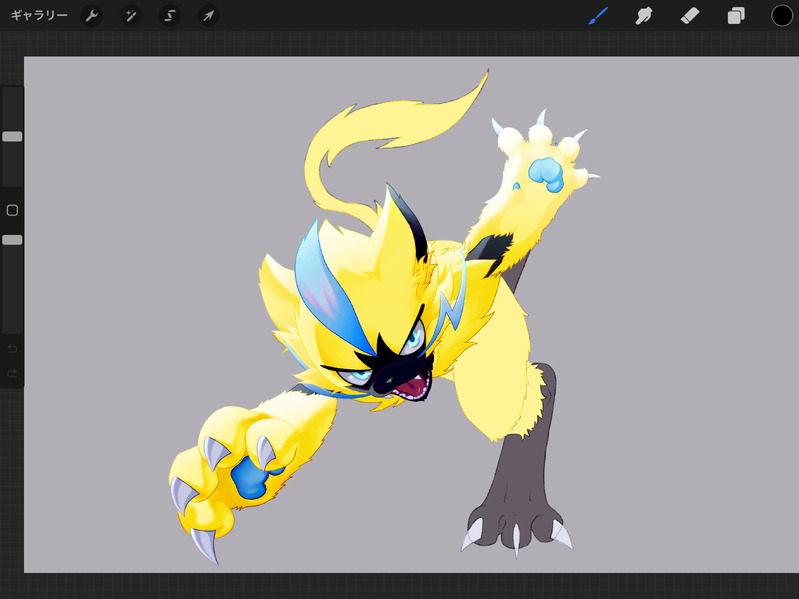Open the black active color picker
Image resolution: width=799 pixels, height=599 pixels.
point(782,16)
